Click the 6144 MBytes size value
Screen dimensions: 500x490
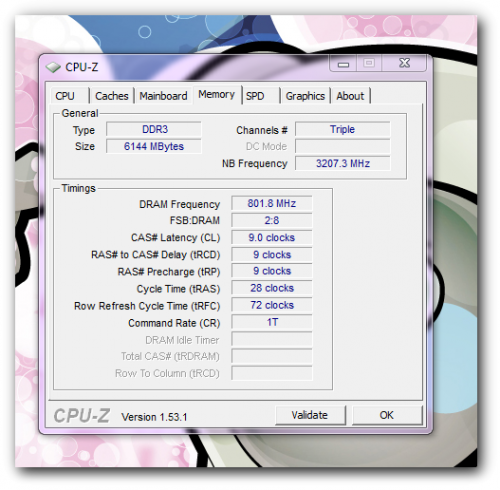[154, 146]
